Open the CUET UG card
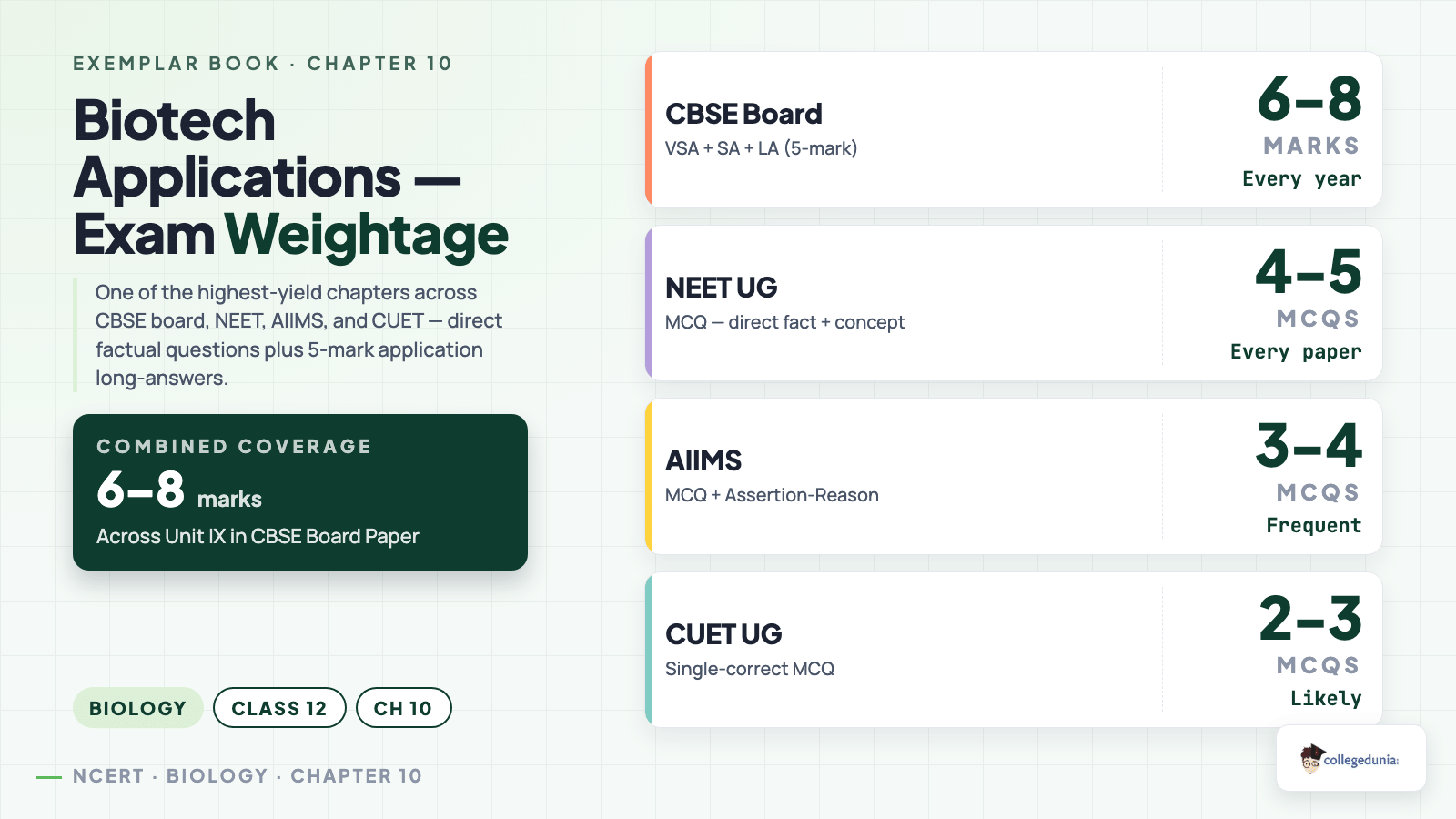The image size is (1456, 819). pyautogui.click(x=1014, y=650)
